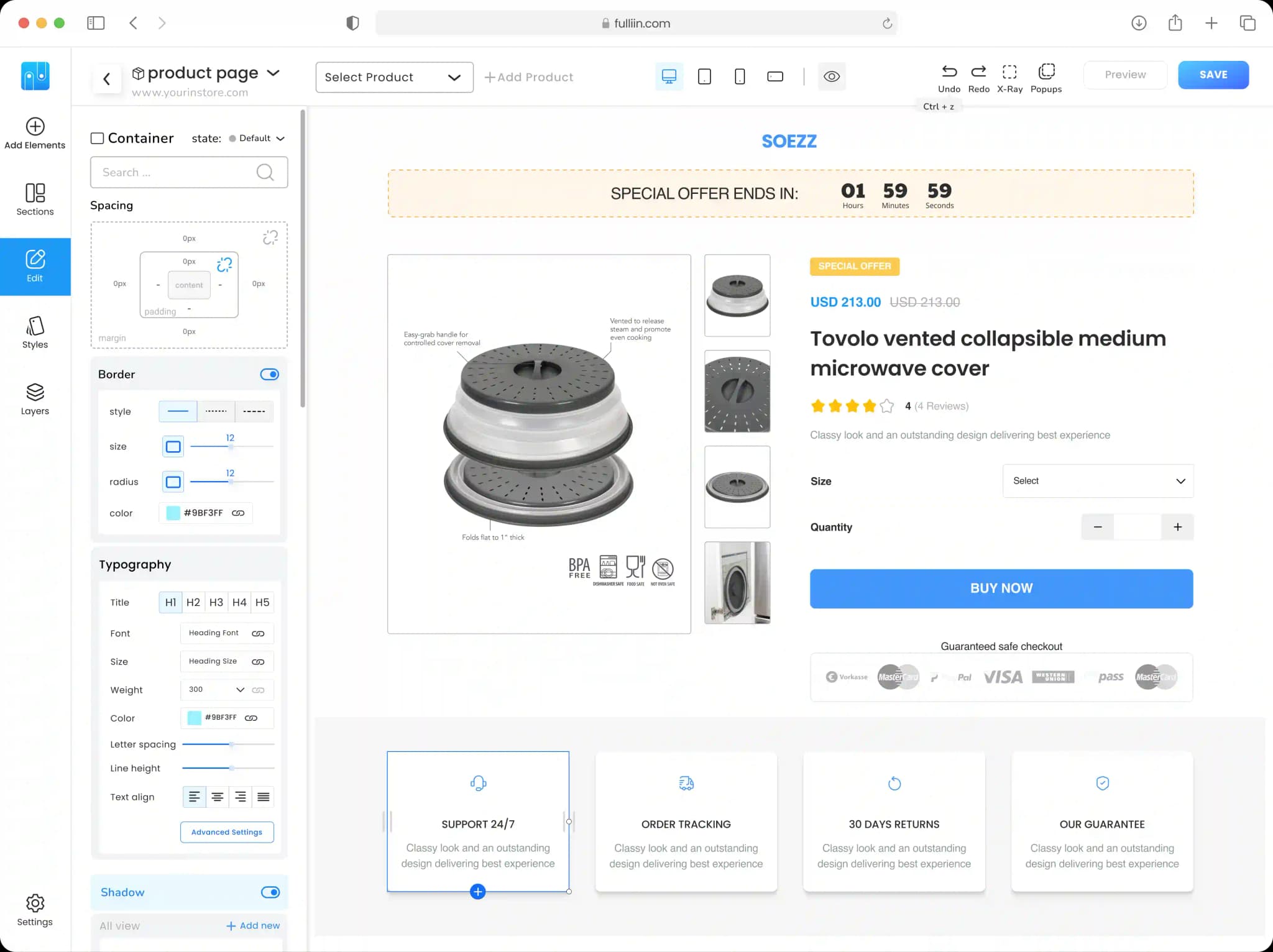The height and width of the screenshot is (952, 1273).
Task: Click the search magnifier icon
Action: [x=265, y=172]
